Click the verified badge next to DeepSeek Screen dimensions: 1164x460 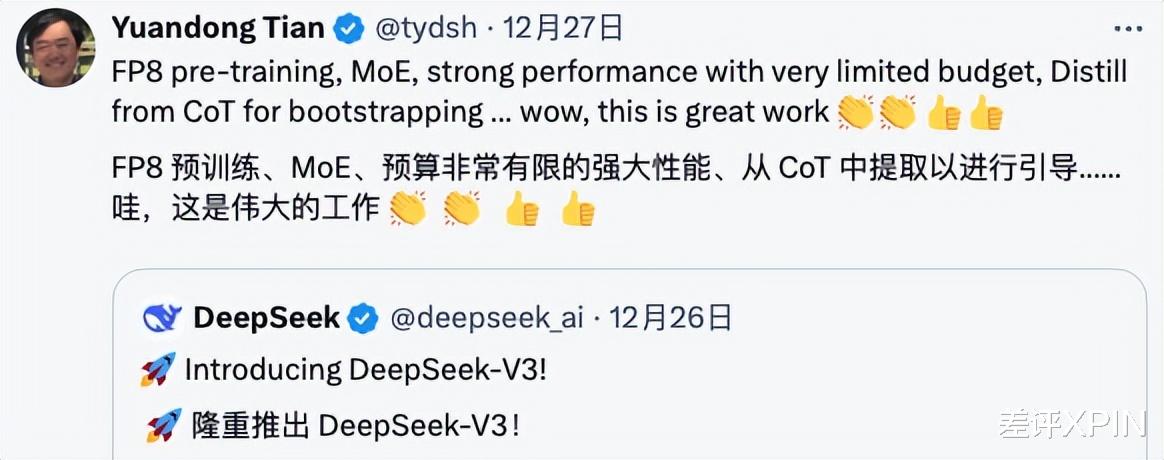point(362,319)
